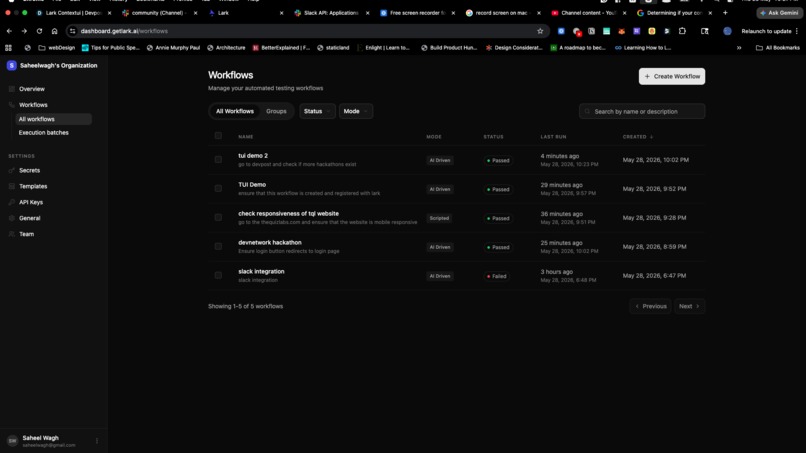Go to the Previous page
The height and width of the screenshot is (453, 806).
(x=650, y=306)
